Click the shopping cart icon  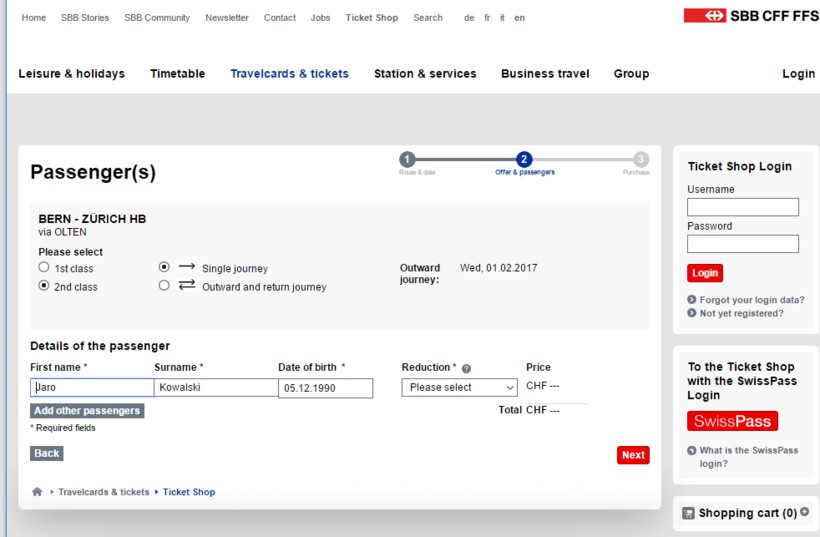[x=688, y=513]
